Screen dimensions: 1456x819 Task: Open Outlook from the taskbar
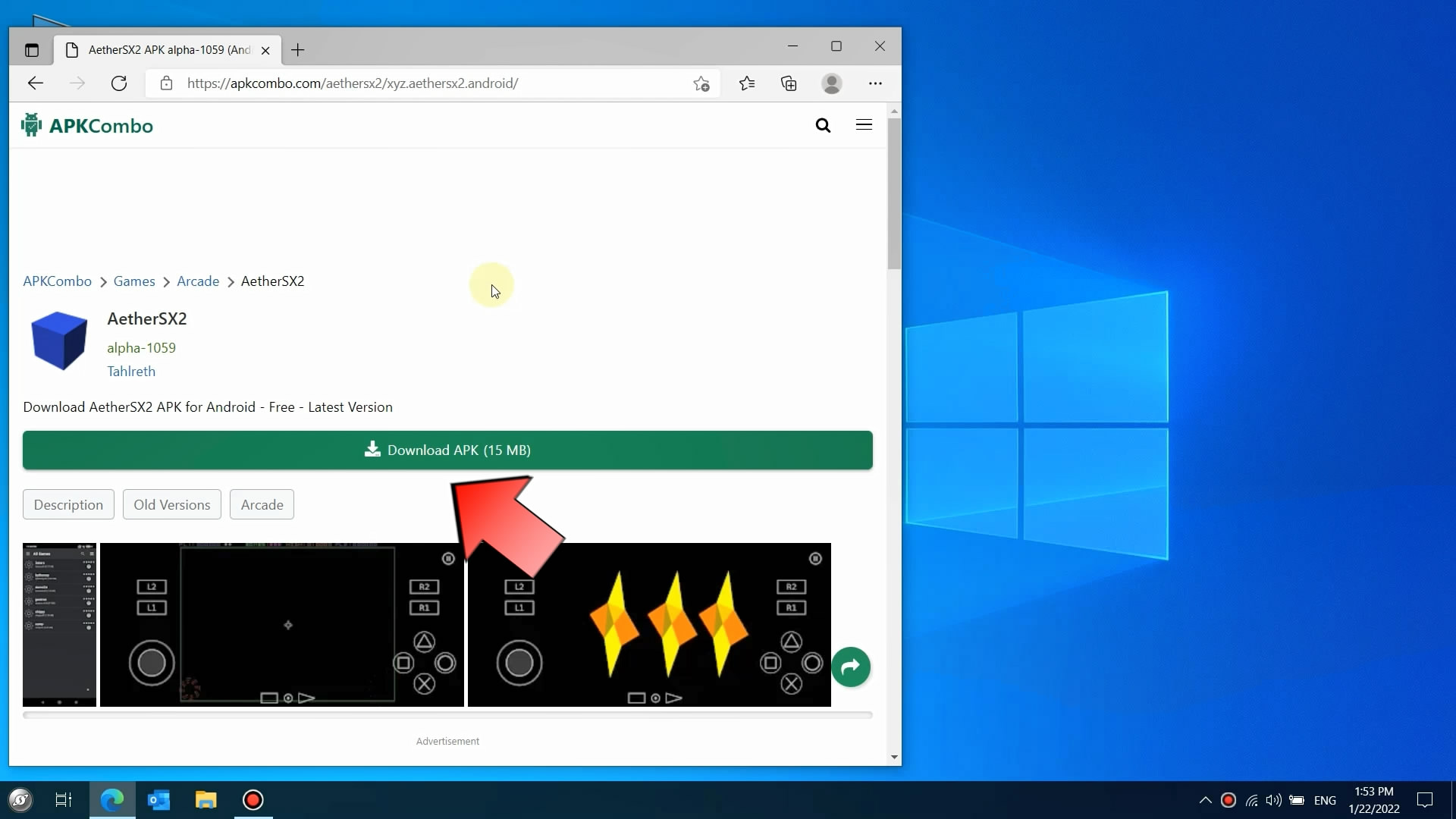coord(158,800)
